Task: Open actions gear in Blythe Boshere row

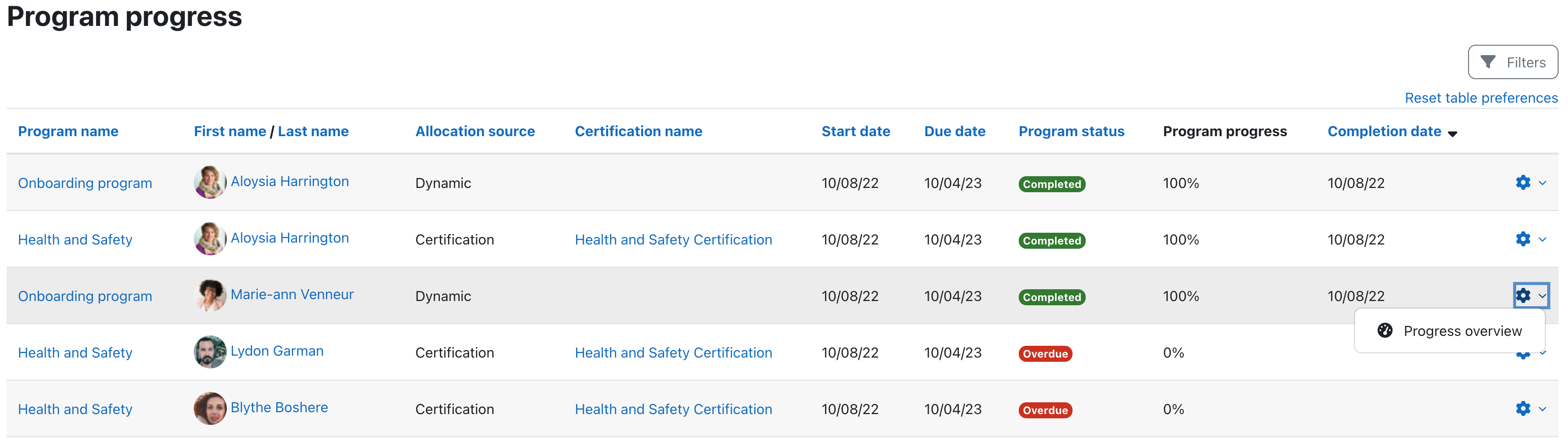Action: [1522, 408]
